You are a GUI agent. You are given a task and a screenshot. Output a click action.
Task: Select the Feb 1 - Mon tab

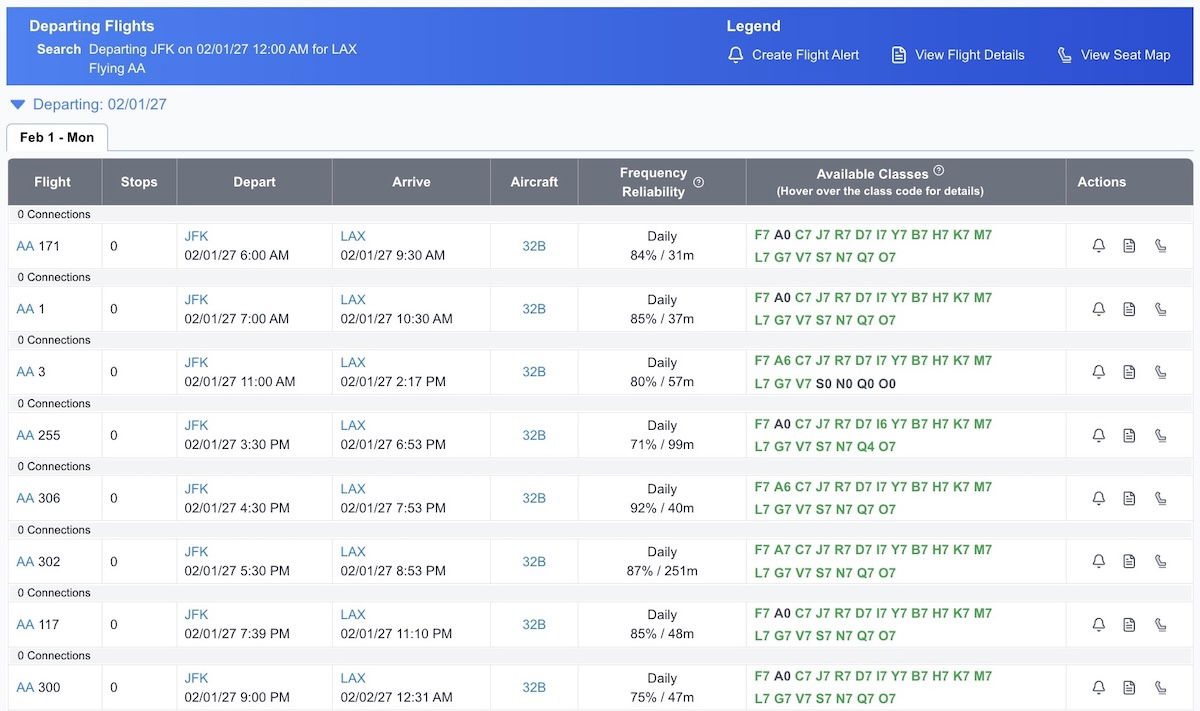click(x=57, y=137)
